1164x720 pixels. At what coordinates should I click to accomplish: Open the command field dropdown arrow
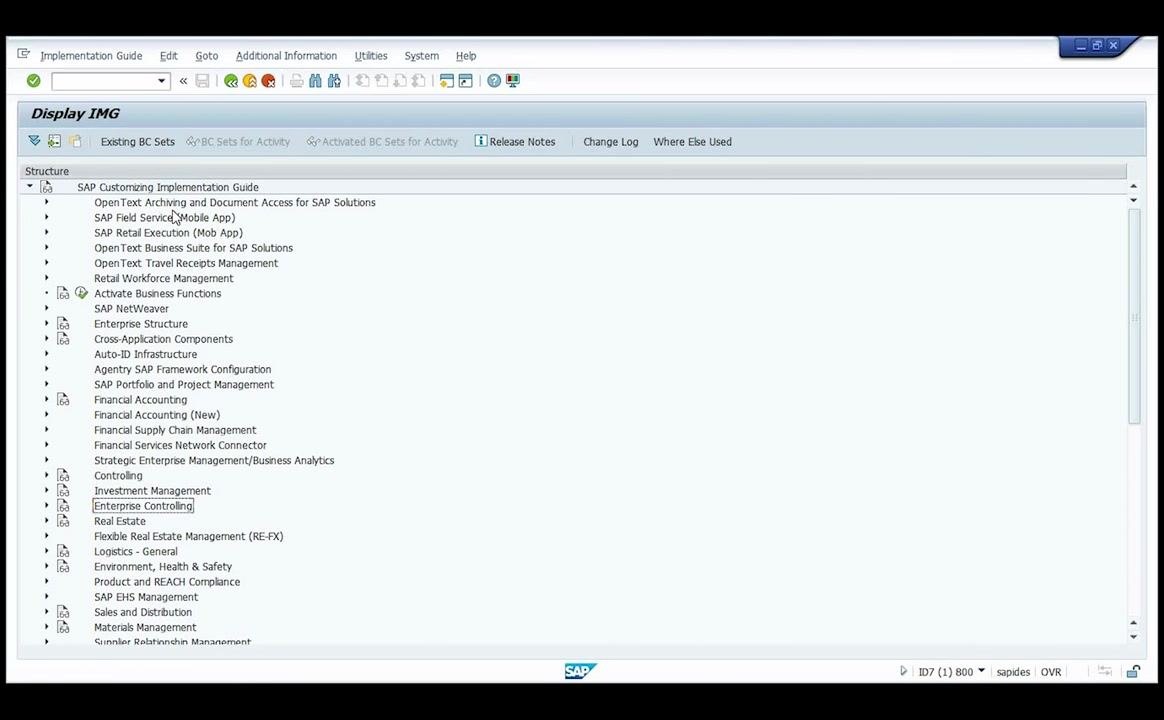point(161,81)
